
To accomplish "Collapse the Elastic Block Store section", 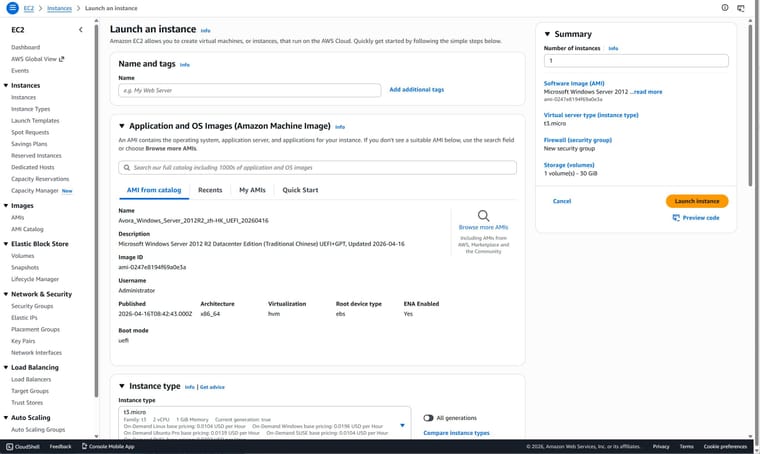I will (6, 244).
